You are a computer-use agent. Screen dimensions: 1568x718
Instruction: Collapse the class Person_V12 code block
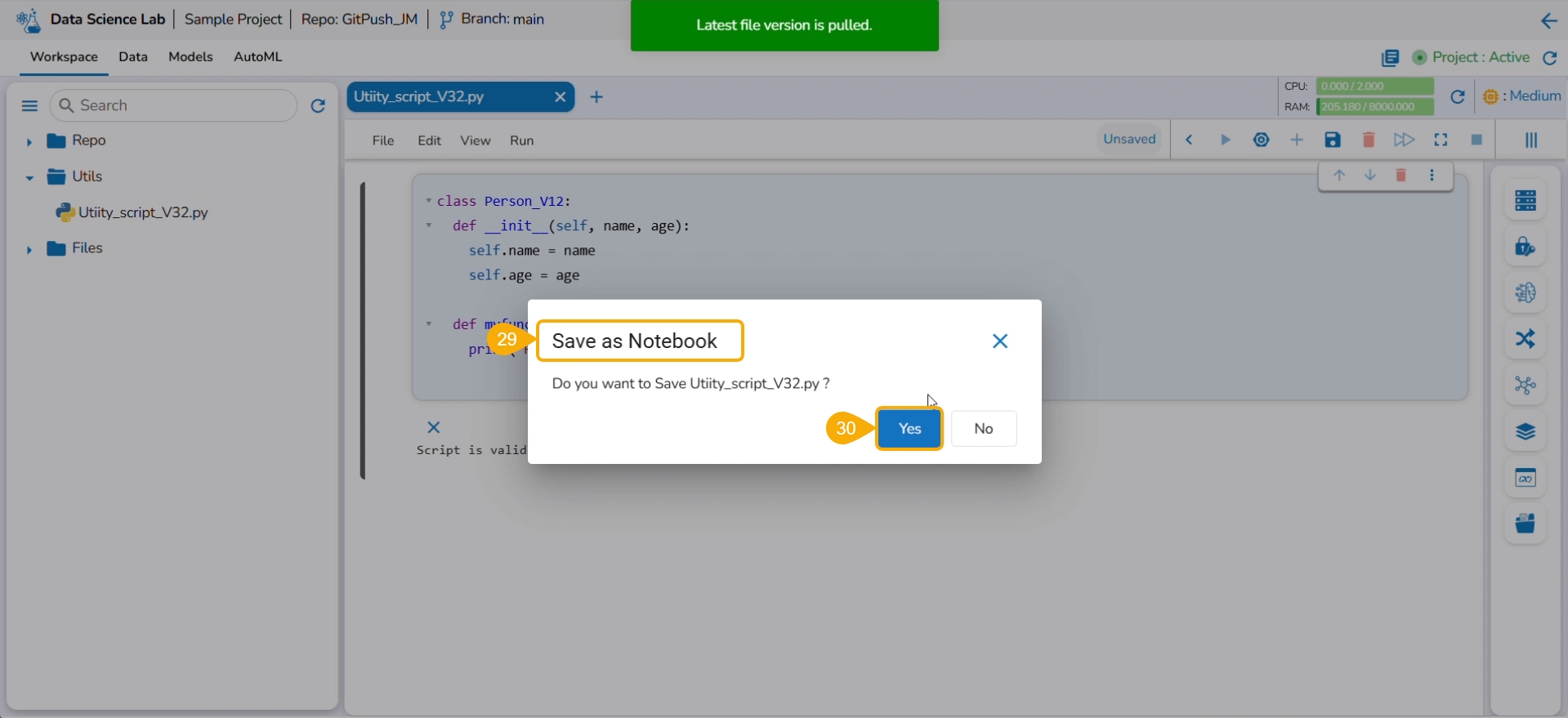coord(428,200)
